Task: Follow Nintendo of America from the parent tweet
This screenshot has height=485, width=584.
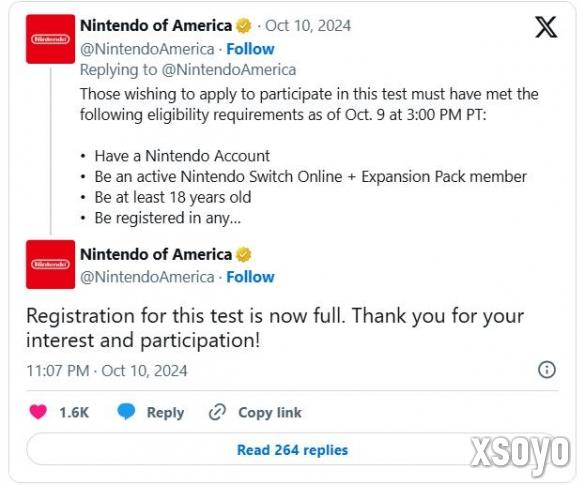Action: [250, 49]
